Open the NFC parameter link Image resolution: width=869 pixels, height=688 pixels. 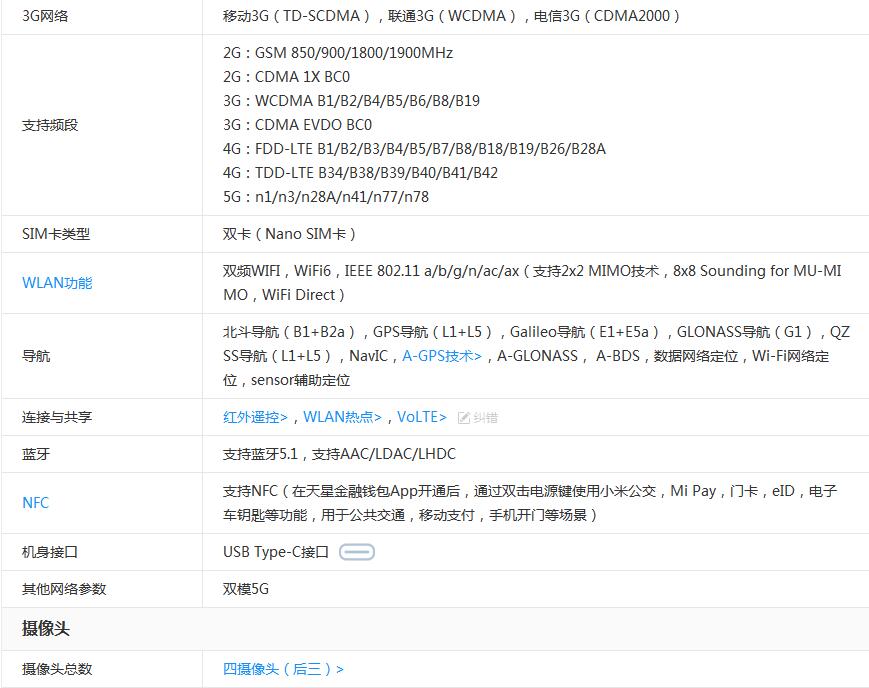(35, 503)
